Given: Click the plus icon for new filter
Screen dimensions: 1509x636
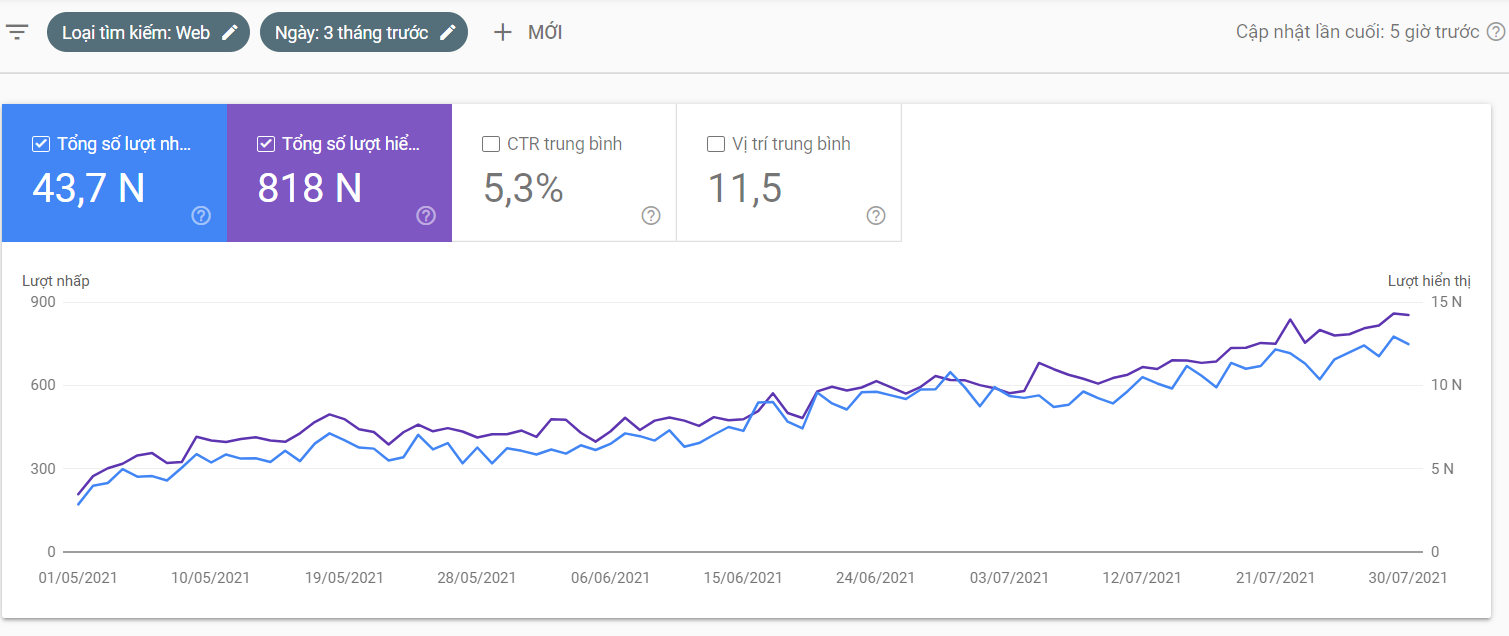Looking at the screenshot, I should click(x=502, y=32).
